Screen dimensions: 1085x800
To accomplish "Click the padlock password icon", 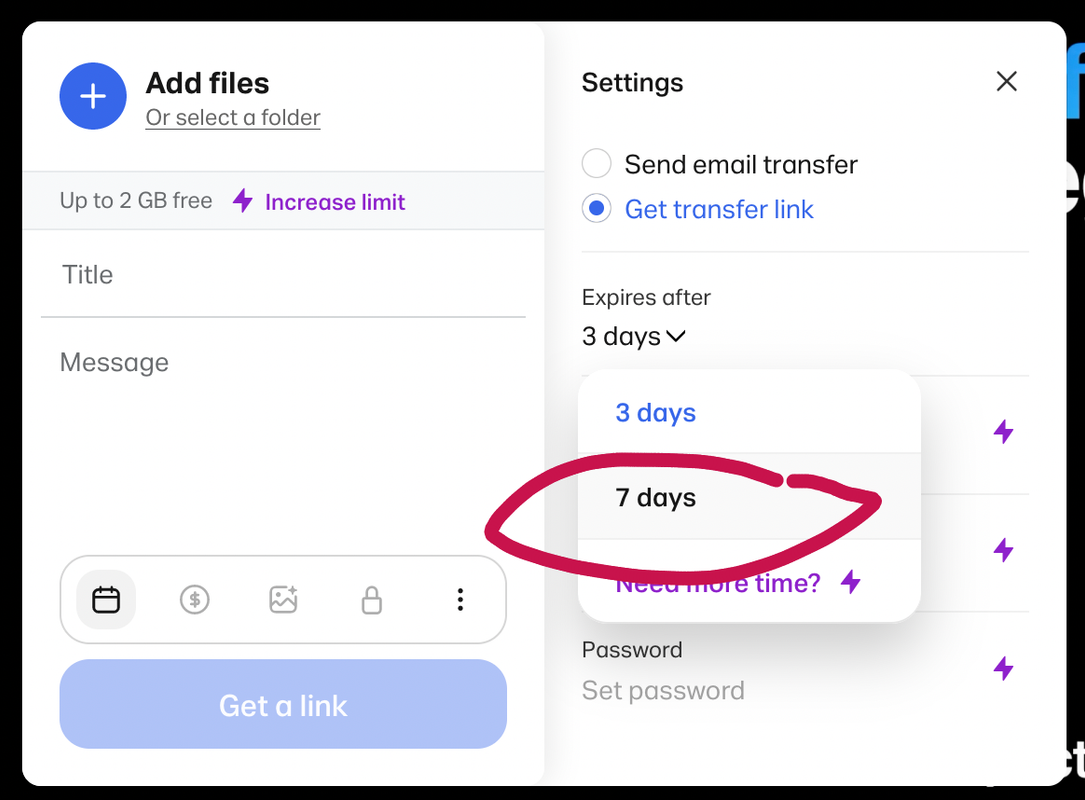I will click(x=372, y=600).
